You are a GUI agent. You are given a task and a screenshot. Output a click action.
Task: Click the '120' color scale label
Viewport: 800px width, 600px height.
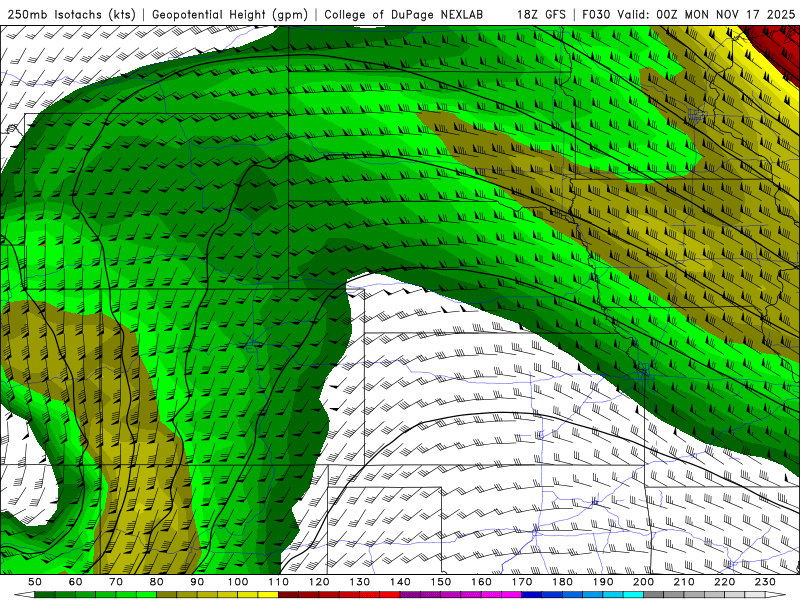(319, 582)
